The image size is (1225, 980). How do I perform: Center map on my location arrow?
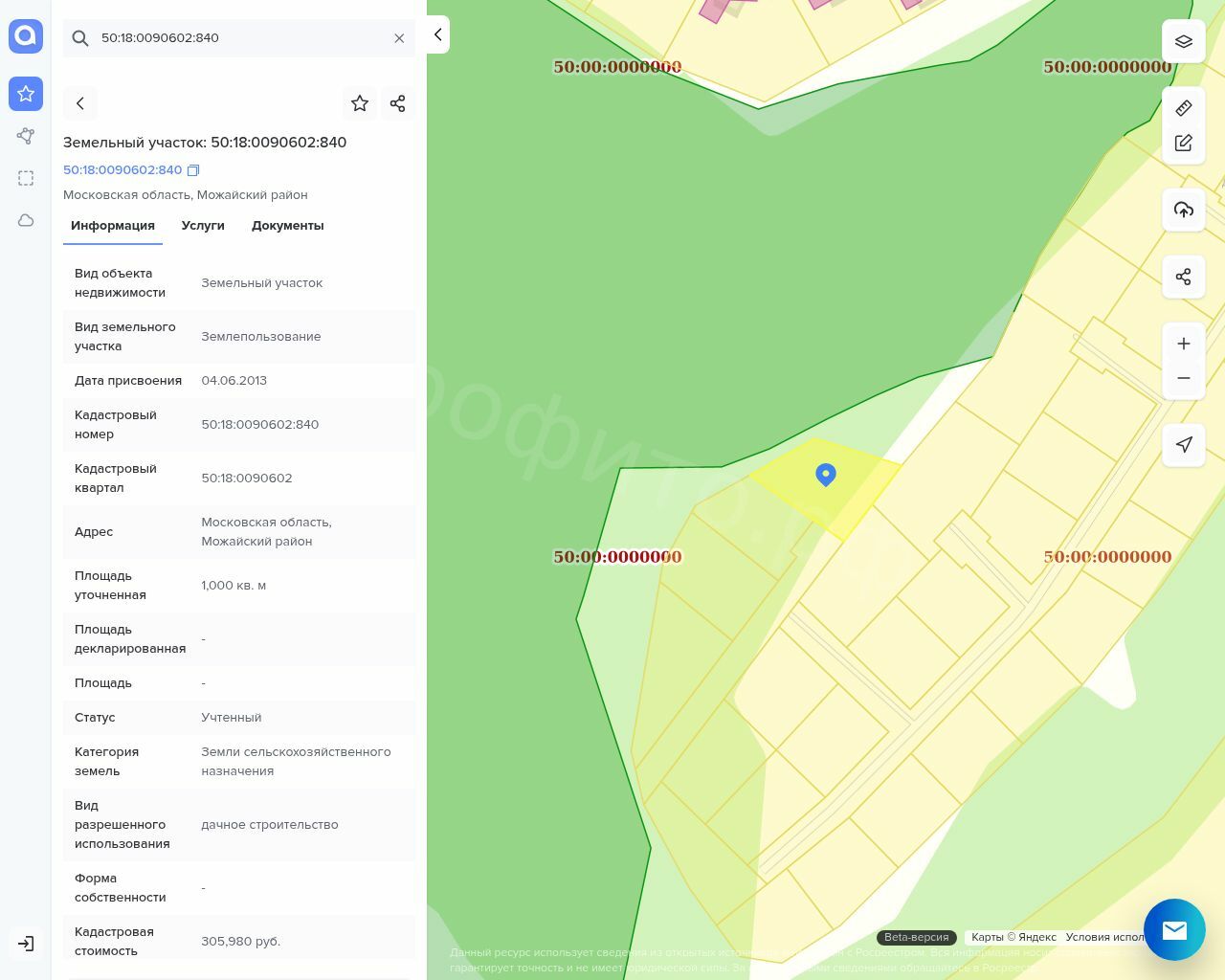tap(1183, 444)
